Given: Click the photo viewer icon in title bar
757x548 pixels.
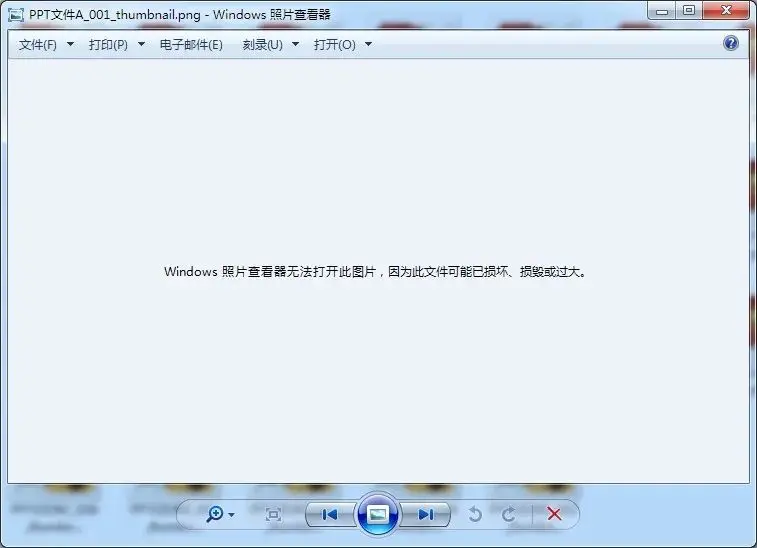Looking at the screenshot, I should (x=16, y=15).
